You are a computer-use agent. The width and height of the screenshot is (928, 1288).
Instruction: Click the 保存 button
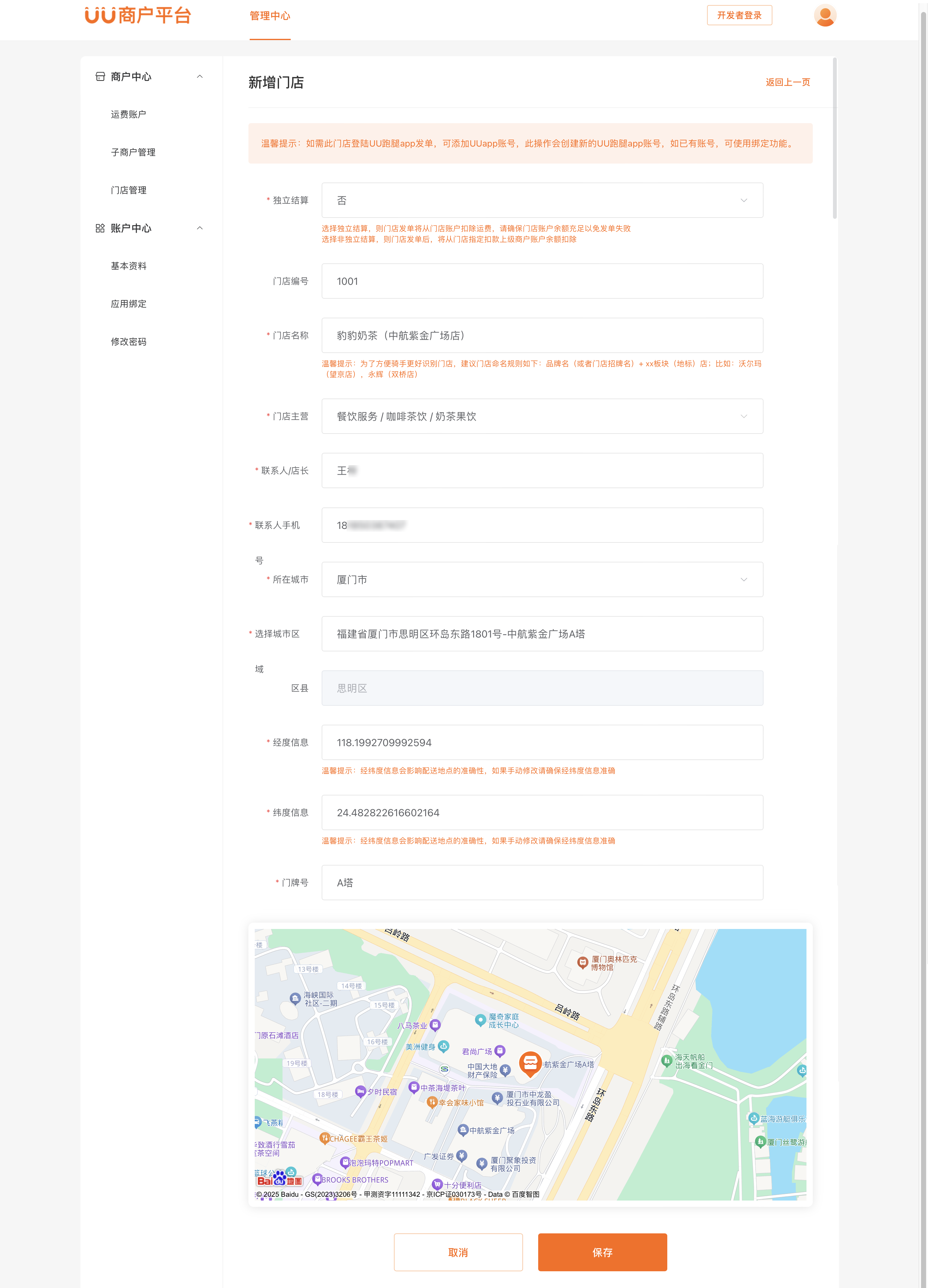[x=602, y=1252]
